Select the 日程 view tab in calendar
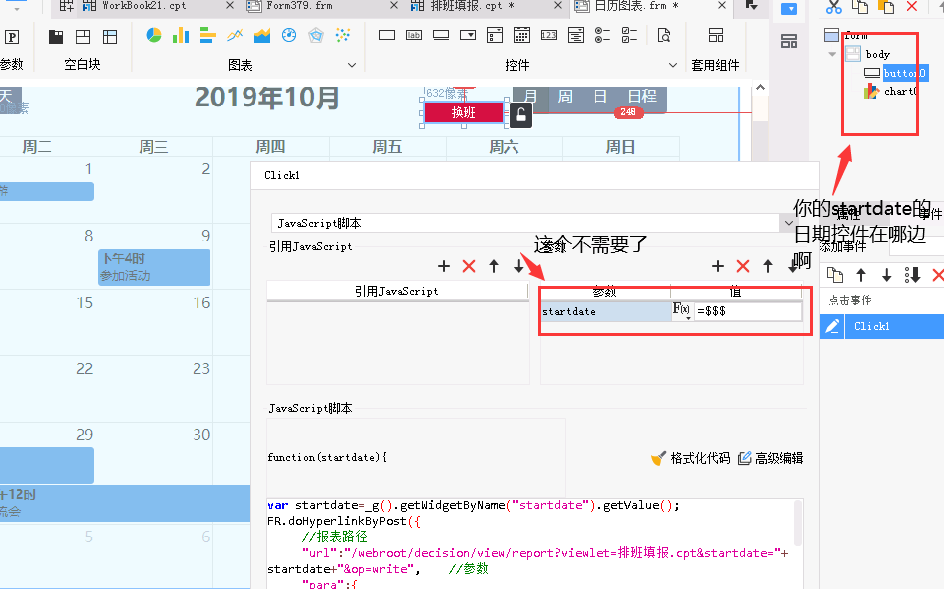The image size is (944, 589). pos(642,96)
